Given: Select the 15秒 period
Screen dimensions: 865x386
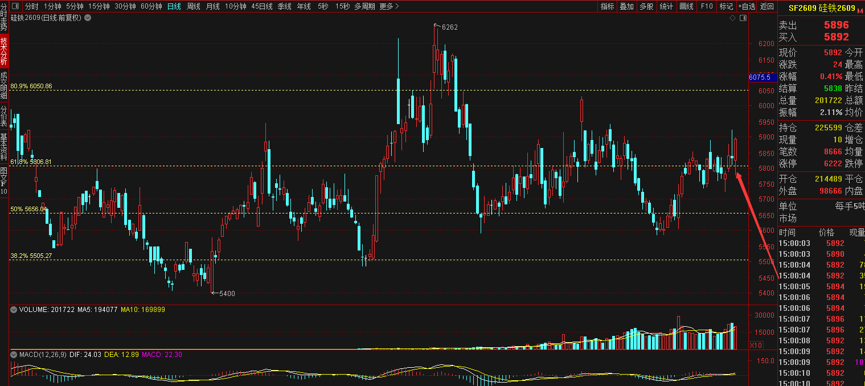Looking at the screenshot, I should [342, 7].
